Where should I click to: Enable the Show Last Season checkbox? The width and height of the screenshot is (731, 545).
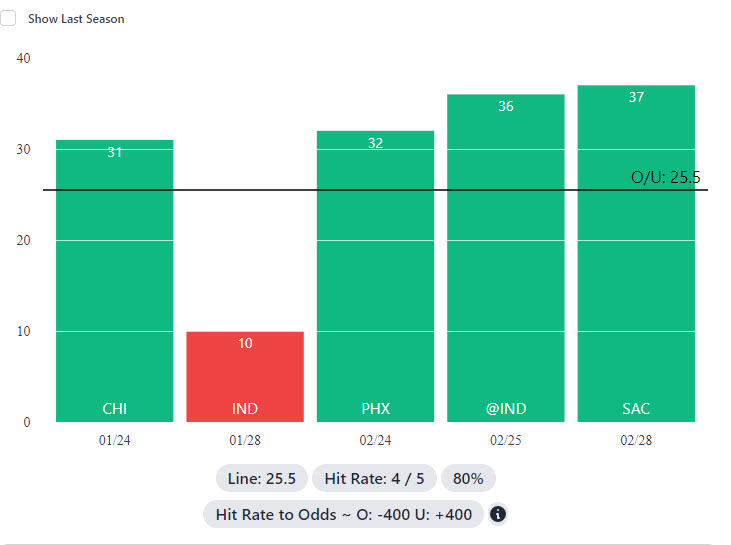tap(8, 18)
